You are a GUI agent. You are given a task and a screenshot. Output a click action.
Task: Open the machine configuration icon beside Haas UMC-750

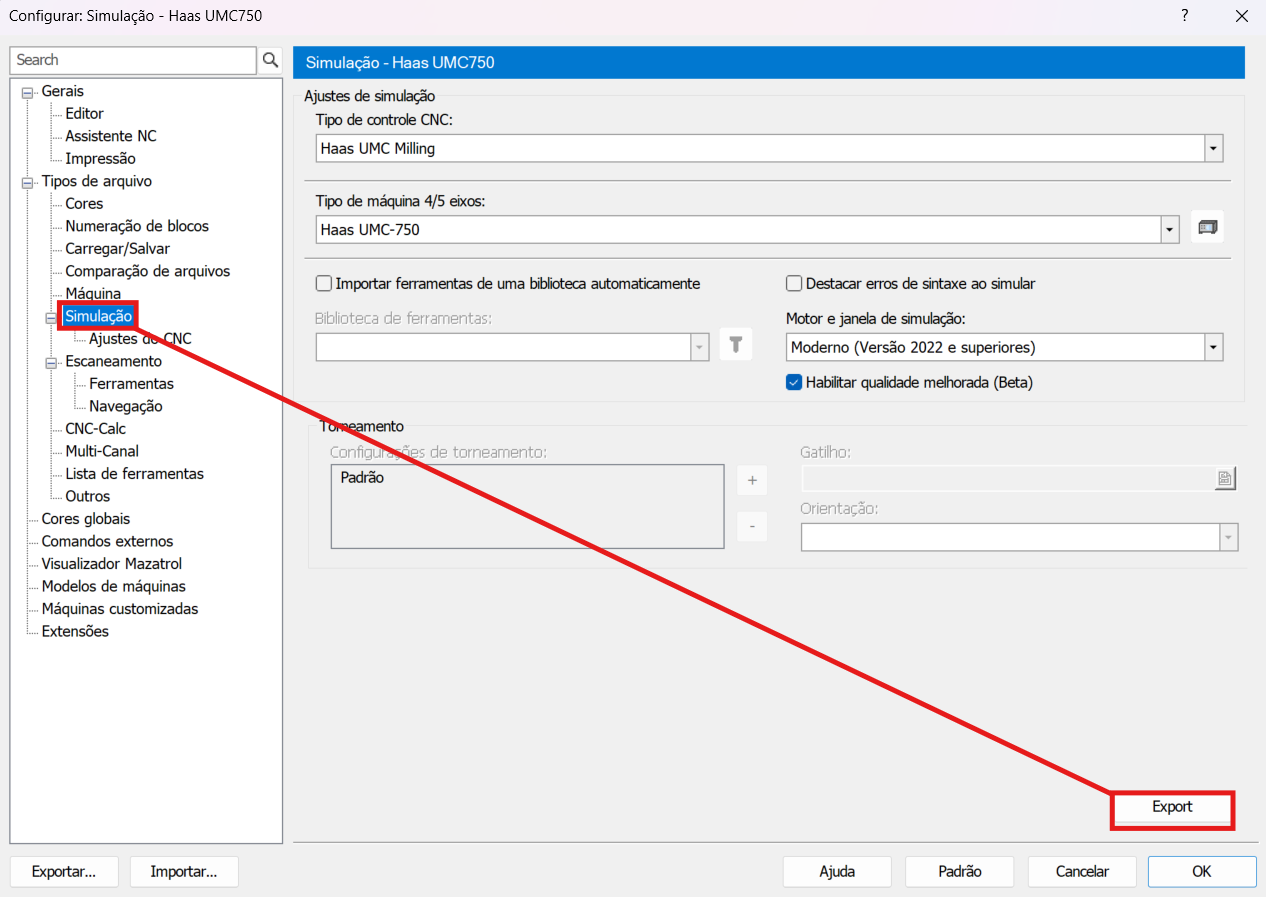point(1208,228)
